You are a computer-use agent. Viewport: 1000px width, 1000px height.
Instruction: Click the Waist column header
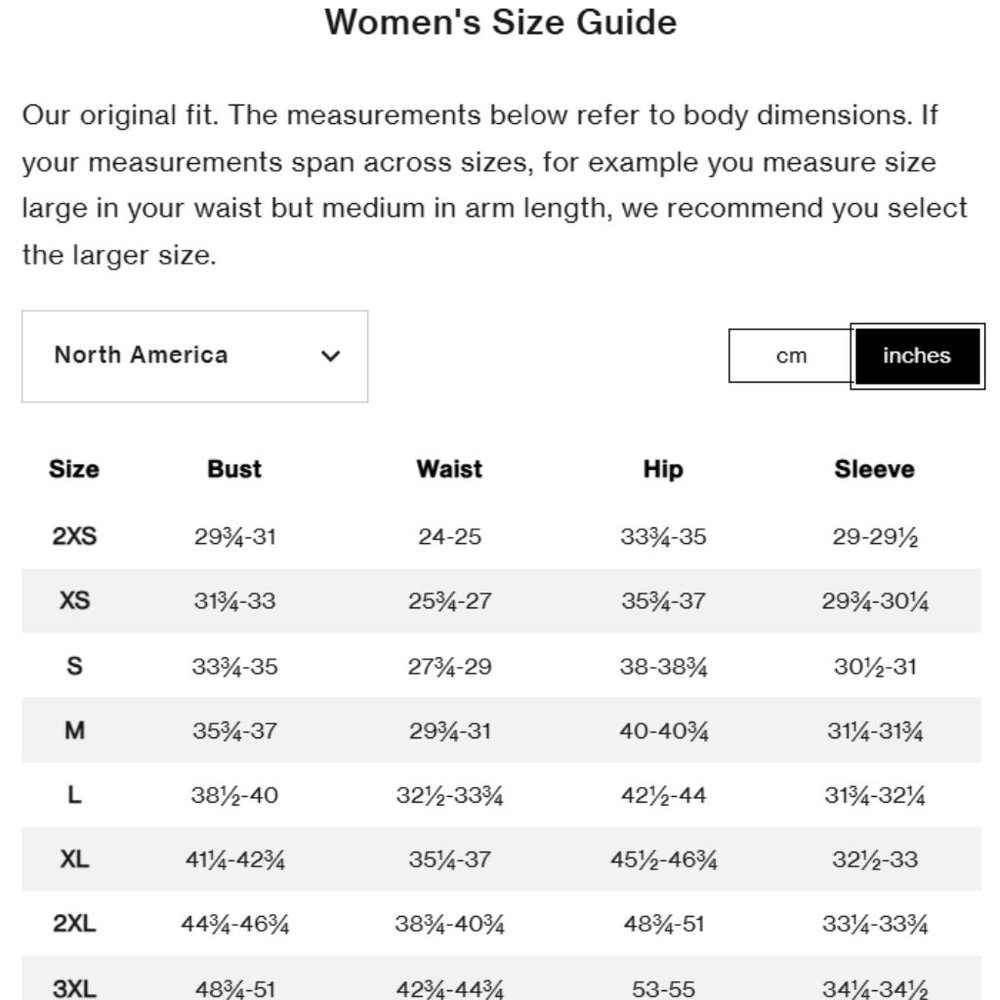(x=449, y=469)
